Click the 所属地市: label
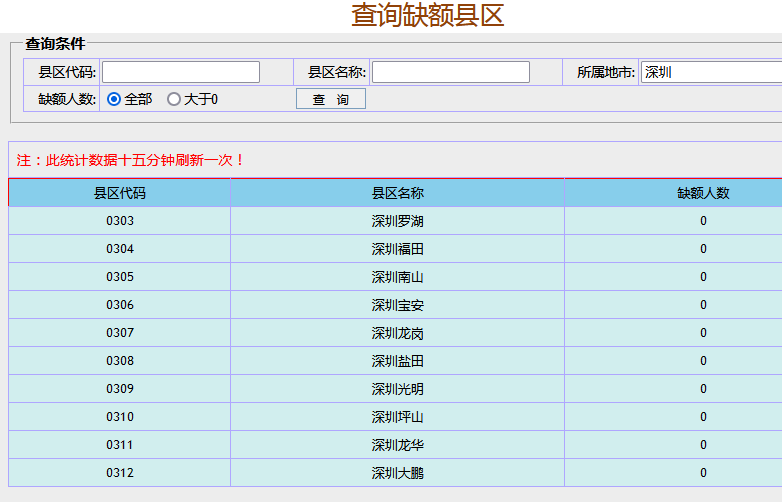782x502 pixels. [606, 72]
